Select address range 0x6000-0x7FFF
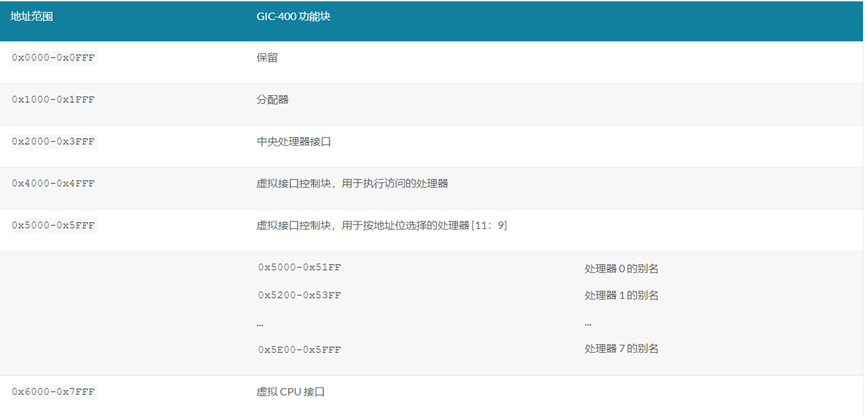The height and width of the screenshot is (416, 865). pos(54,392)
